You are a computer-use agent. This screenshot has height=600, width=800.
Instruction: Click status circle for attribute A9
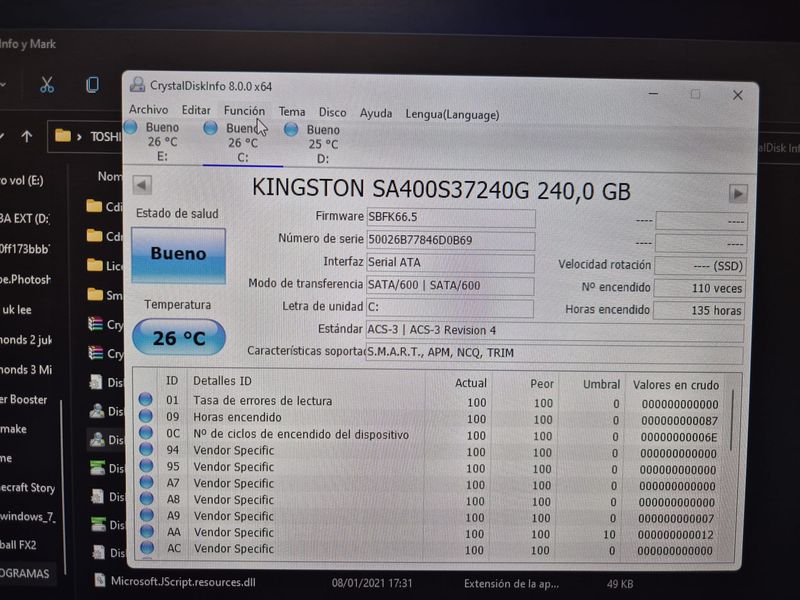[147, 514]
